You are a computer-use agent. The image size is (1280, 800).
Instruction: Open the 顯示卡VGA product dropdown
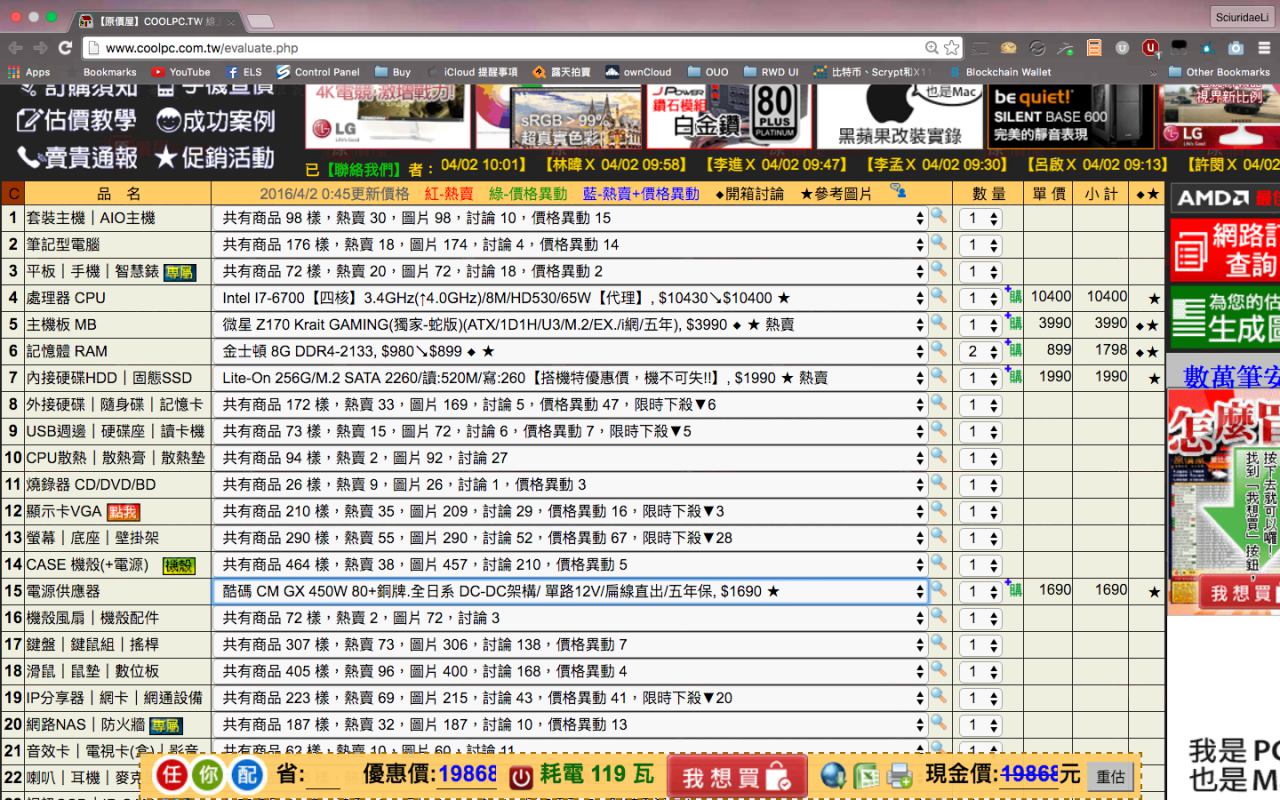(570, 511)
